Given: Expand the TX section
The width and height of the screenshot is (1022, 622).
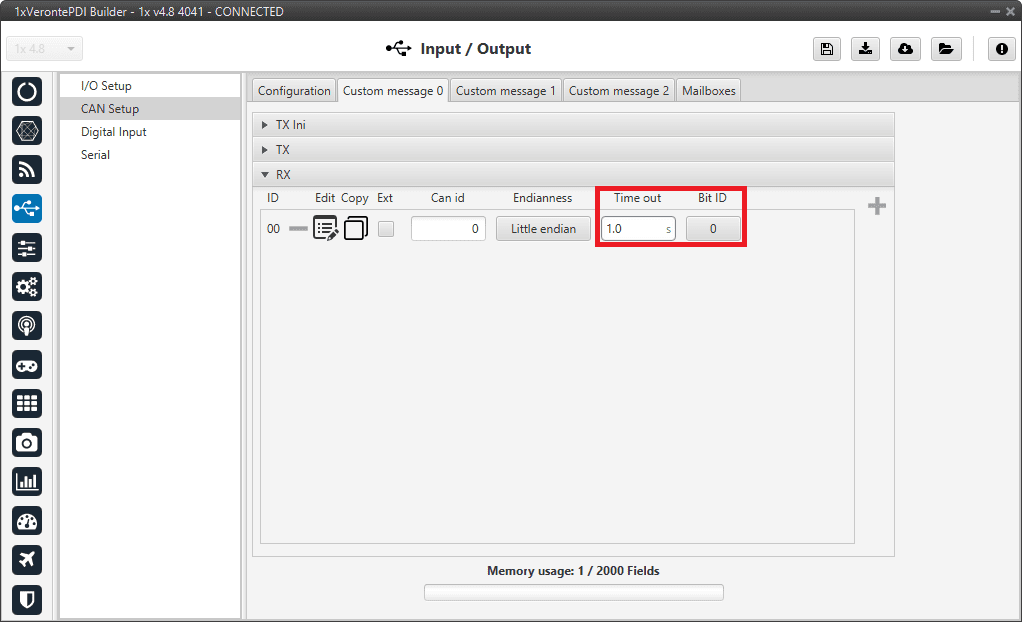Looking at the screenshot, I should click(x=282, y=150).
